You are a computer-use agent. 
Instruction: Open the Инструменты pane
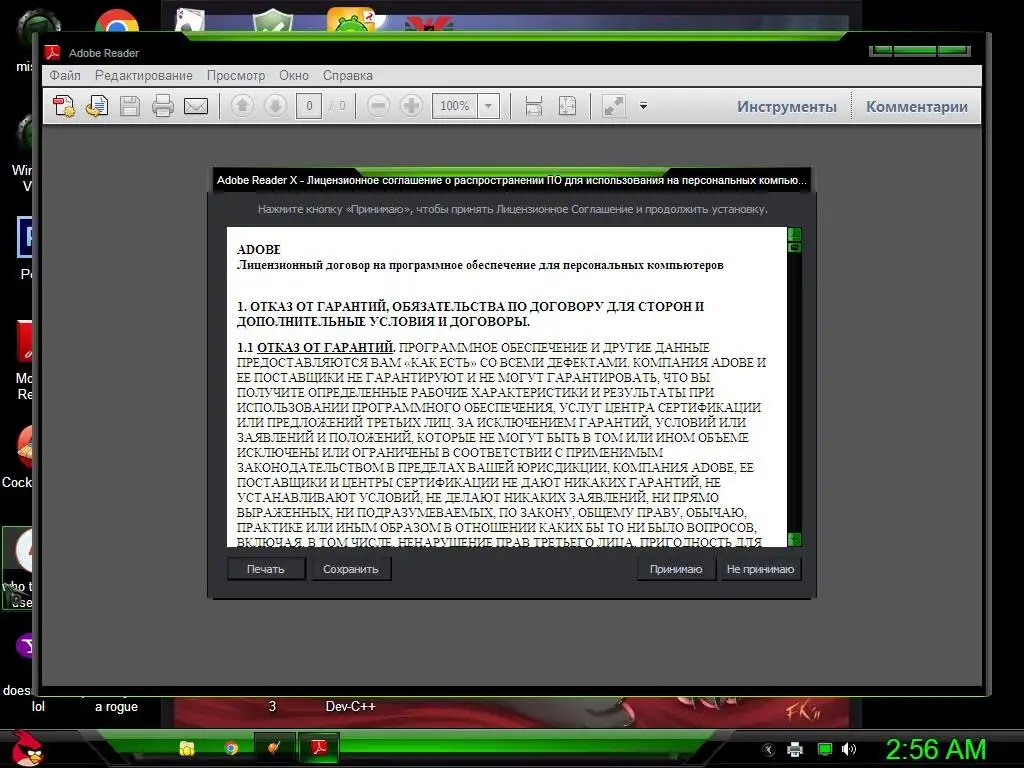(787, 106)
